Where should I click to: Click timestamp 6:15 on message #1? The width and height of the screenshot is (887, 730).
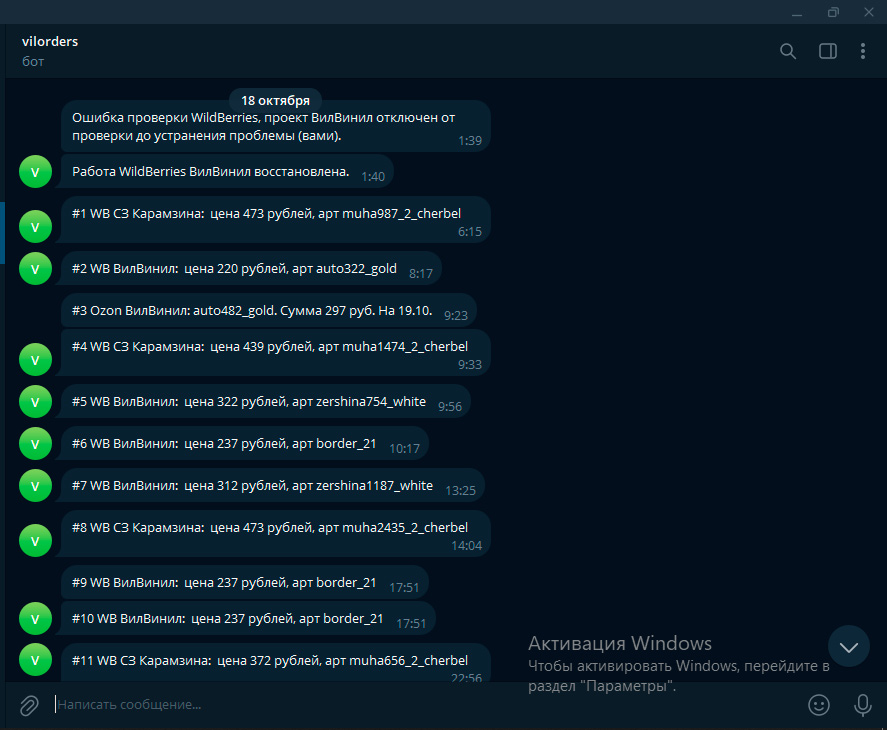point(470,232)
